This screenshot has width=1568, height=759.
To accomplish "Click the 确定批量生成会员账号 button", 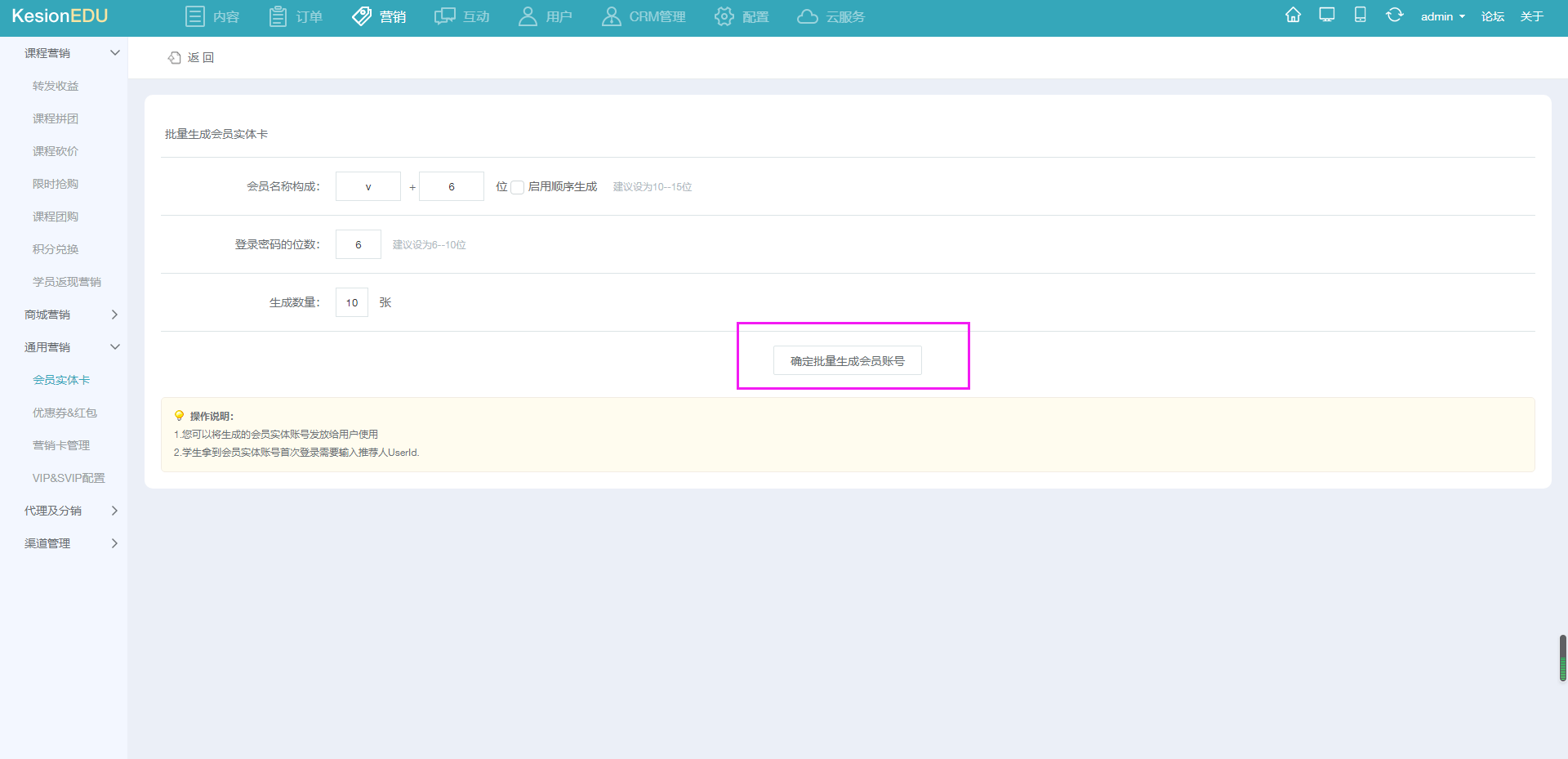I will click(x=847, y=360).
